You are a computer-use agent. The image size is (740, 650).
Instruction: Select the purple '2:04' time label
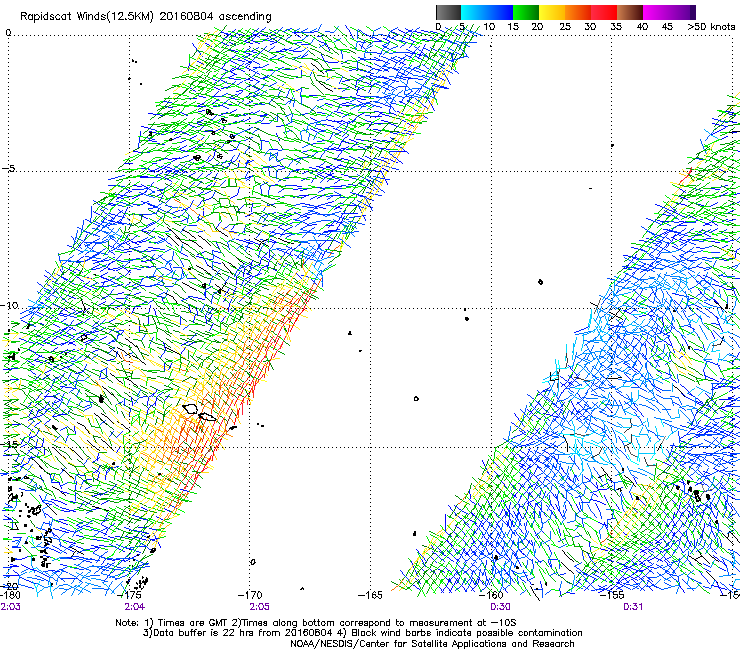point(135,607)
